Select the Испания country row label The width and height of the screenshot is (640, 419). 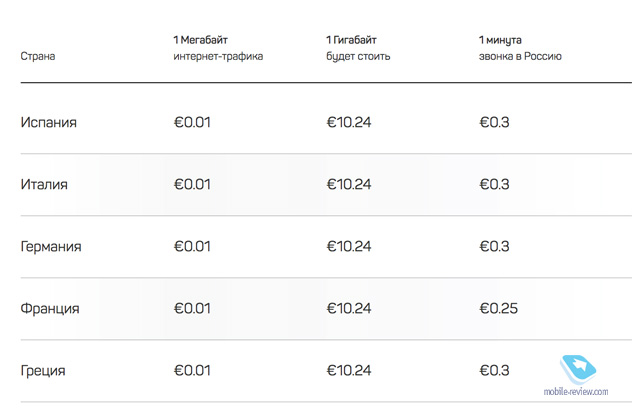coord(49,122)
